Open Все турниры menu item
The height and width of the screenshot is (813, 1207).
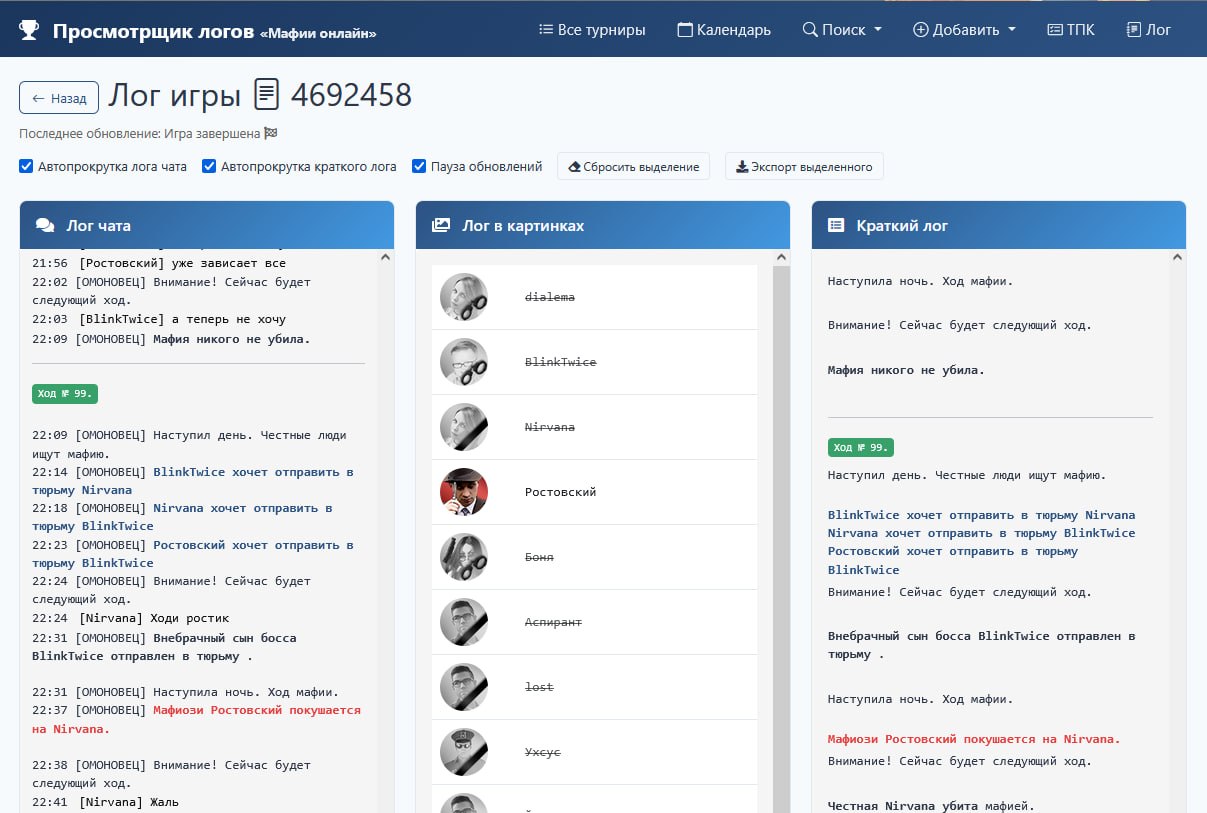pos(592,30)
